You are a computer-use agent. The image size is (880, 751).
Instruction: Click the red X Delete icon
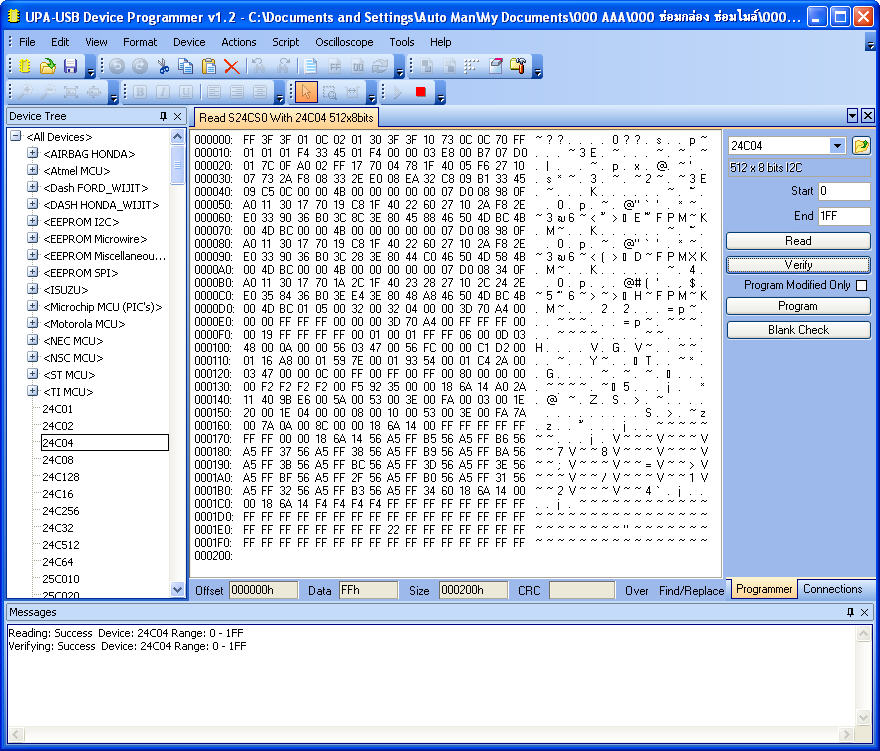pos(231,66)
